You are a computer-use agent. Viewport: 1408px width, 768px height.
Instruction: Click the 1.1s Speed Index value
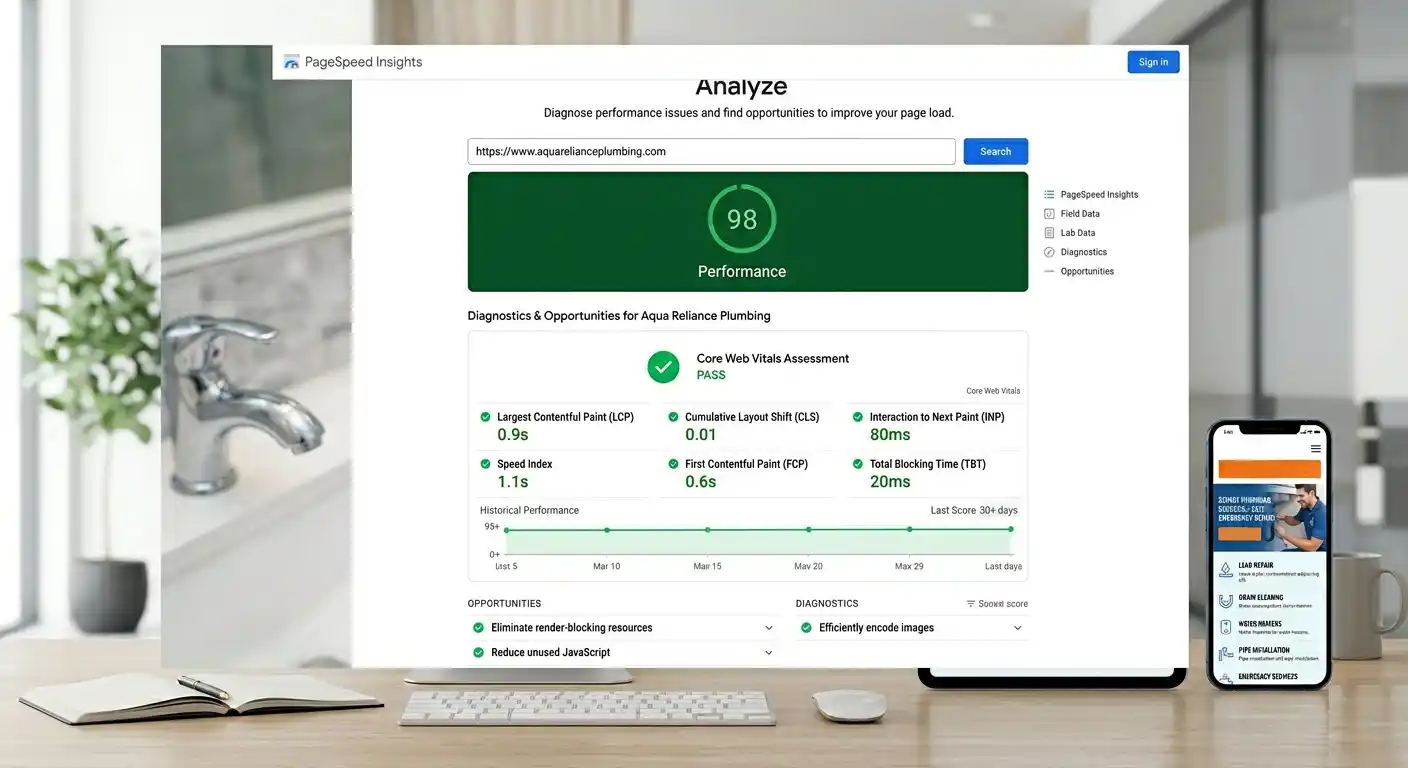point(513,482)
